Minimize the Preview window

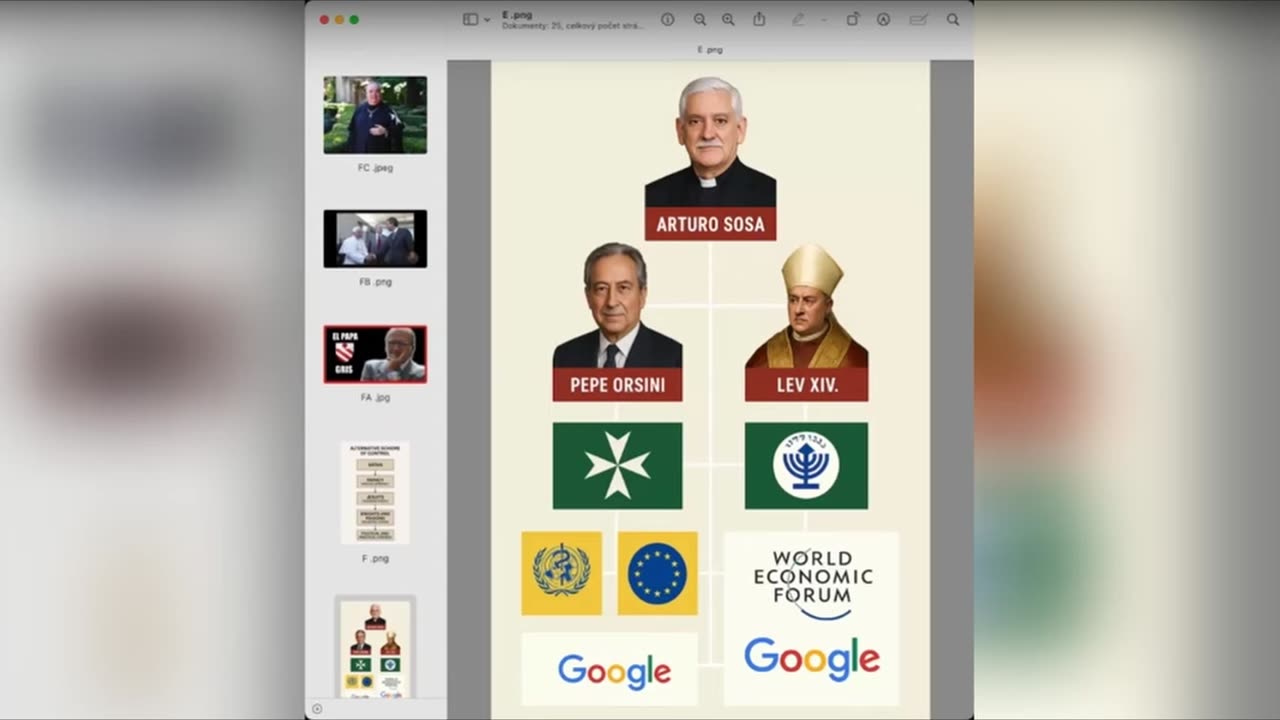pos(339,20)
